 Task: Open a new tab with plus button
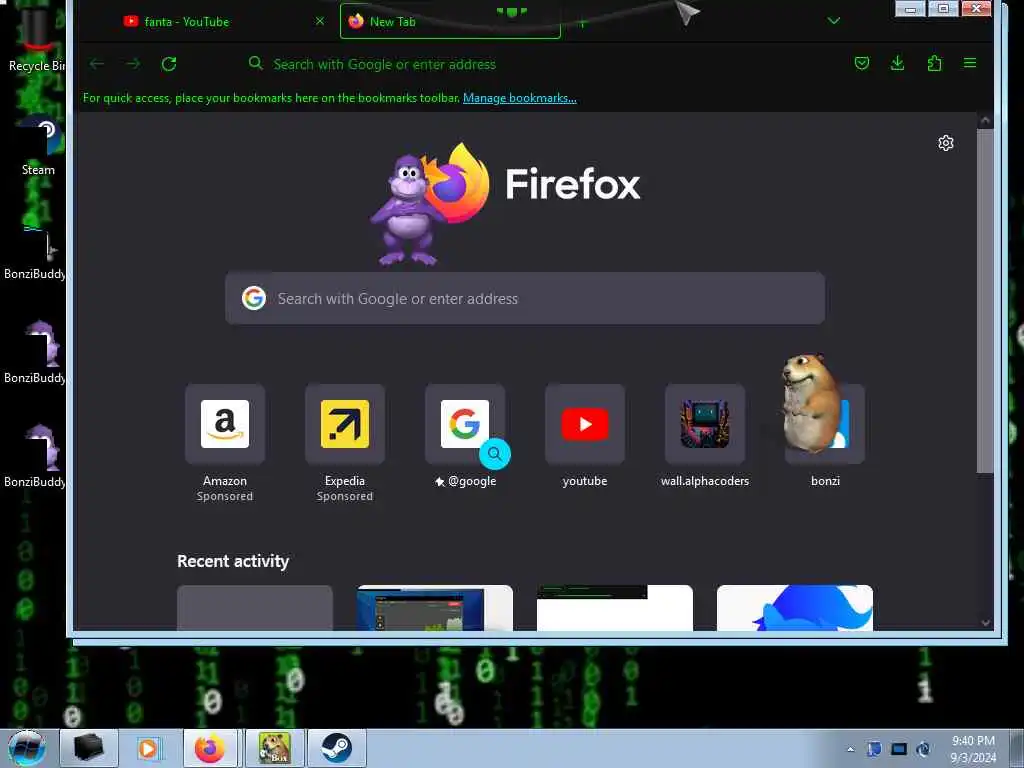click(583, 23)
